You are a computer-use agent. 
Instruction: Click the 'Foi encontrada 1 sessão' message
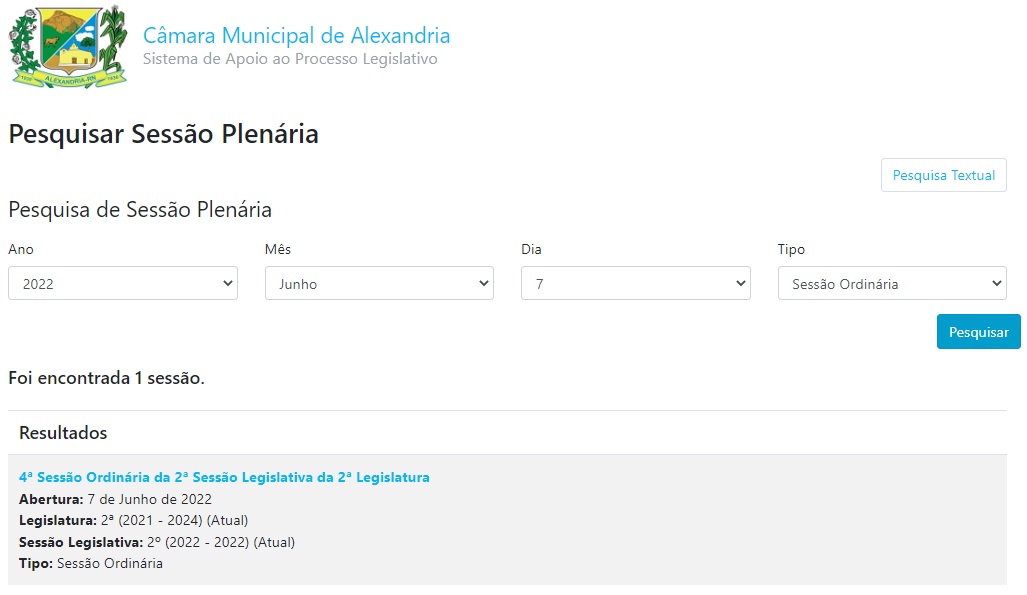[x=106, y=379]
